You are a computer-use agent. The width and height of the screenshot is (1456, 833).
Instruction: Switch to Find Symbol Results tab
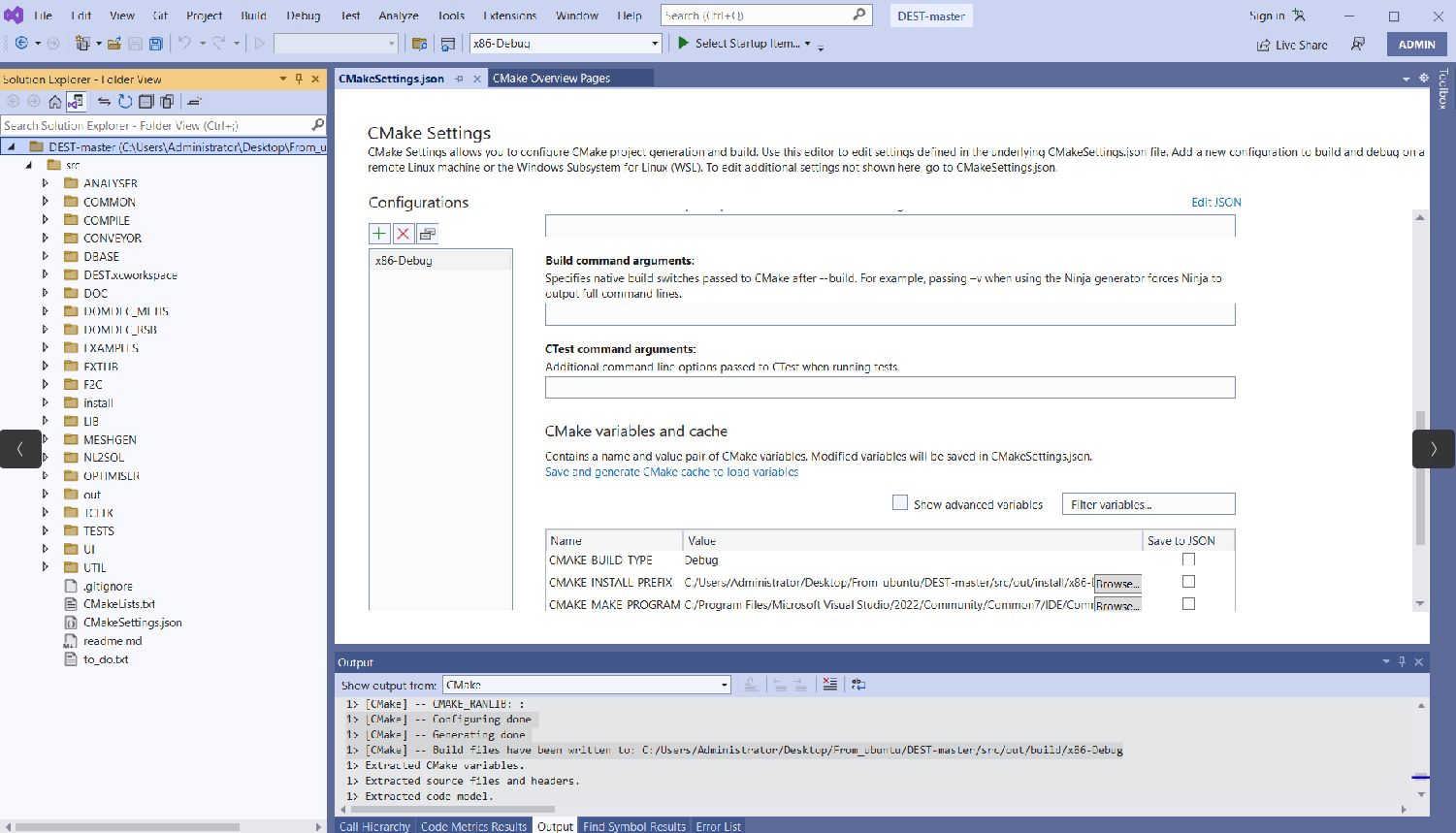click(634, 826)
